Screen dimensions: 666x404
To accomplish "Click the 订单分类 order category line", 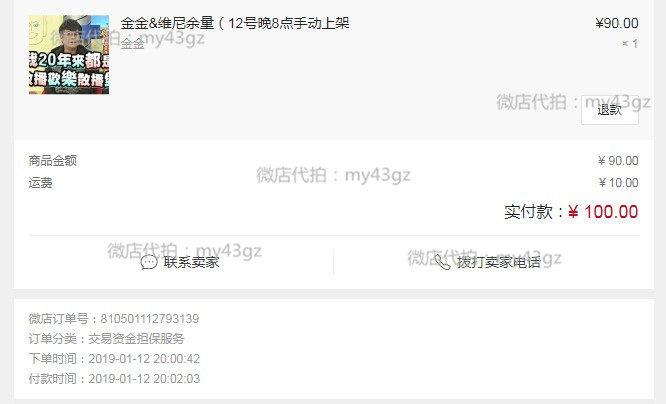I will (107, 339).
